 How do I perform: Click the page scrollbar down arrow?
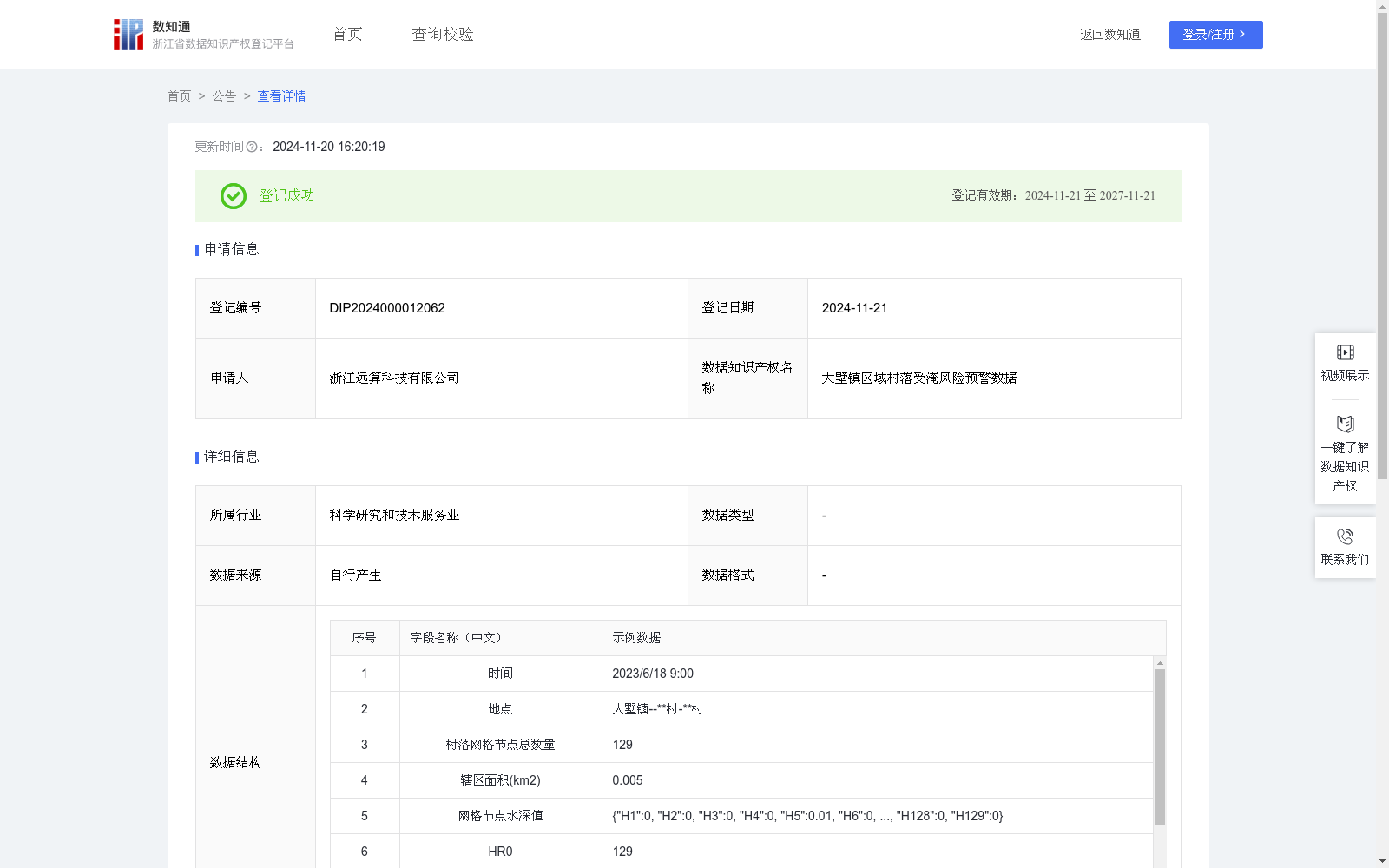point(1382,861)
